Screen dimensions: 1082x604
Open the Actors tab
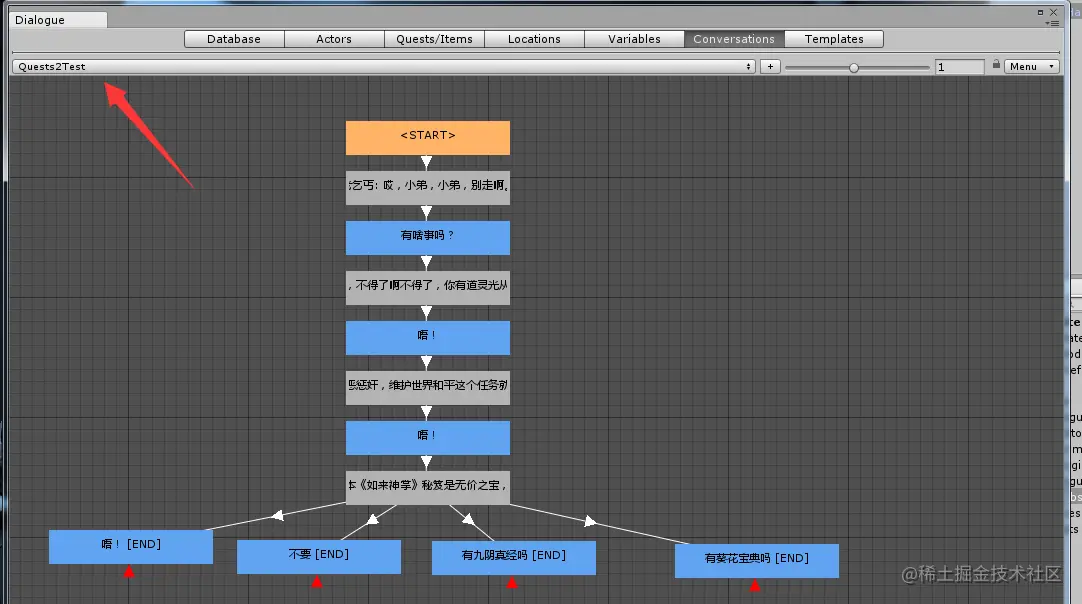334,39
